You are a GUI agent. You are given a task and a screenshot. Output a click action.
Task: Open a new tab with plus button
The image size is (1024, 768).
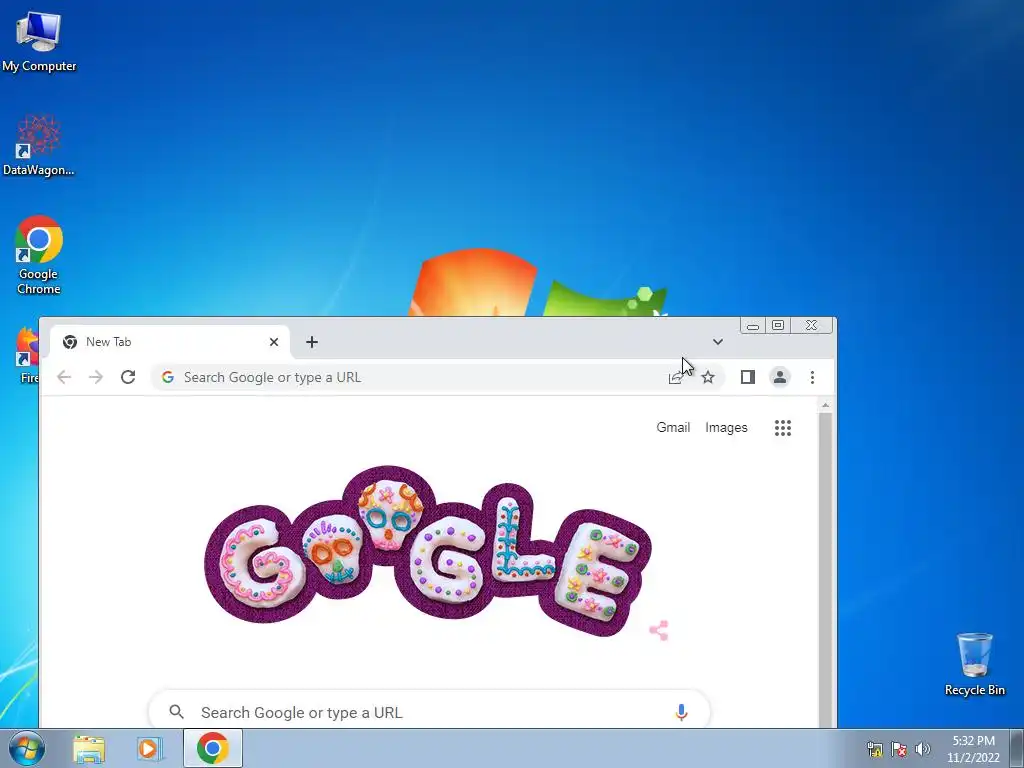pos(312,342)
